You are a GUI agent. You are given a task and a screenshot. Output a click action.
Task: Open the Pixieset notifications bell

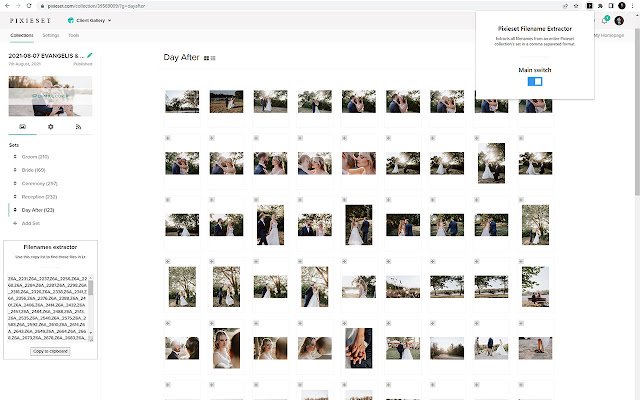[x=605, y=20]
